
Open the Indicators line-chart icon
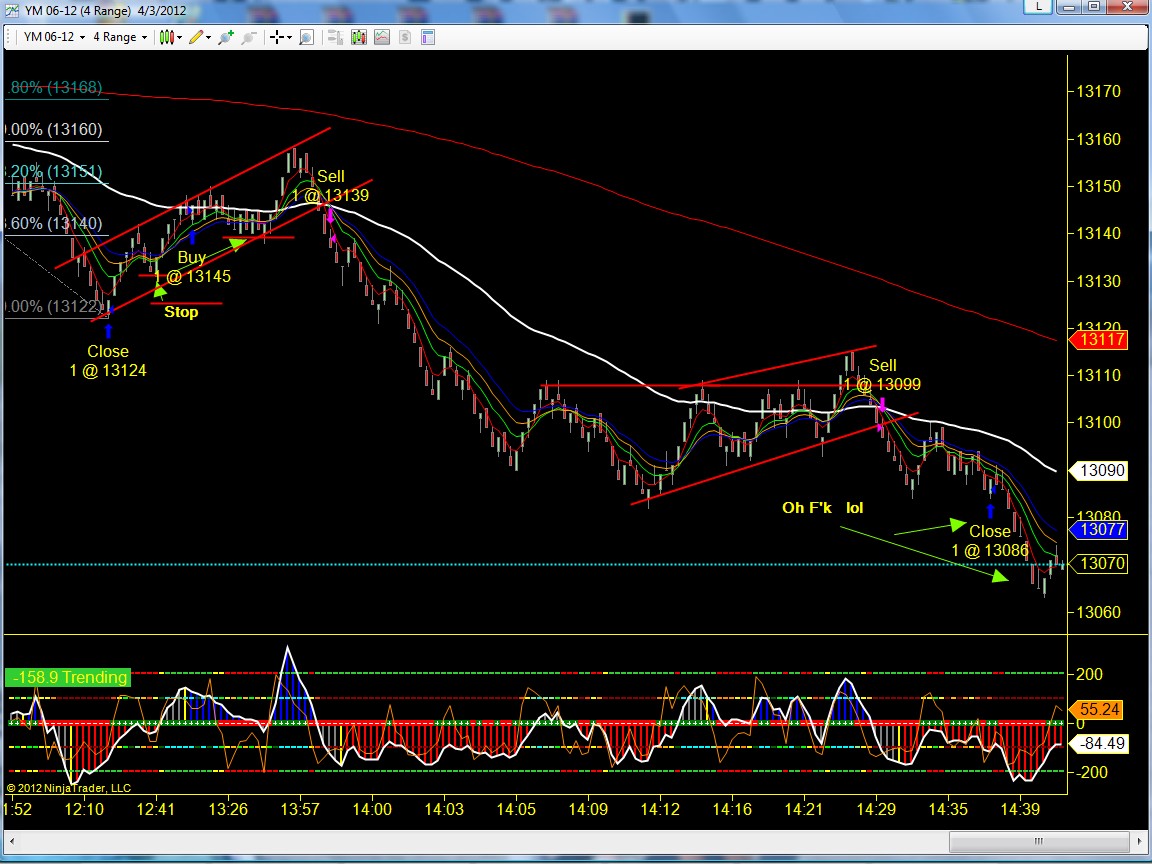point(382,37)
